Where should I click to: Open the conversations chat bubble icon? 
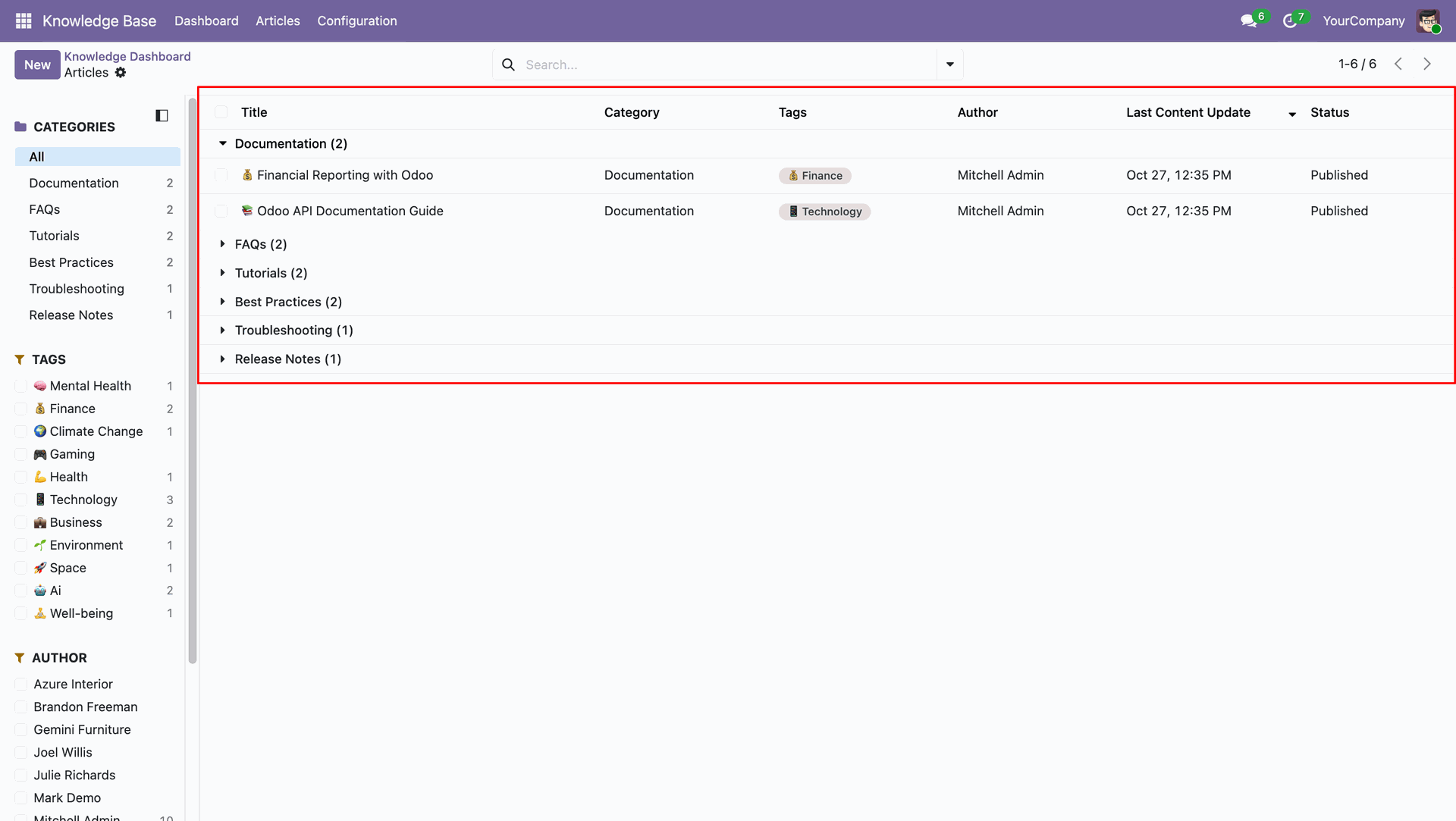(1248, 21)
